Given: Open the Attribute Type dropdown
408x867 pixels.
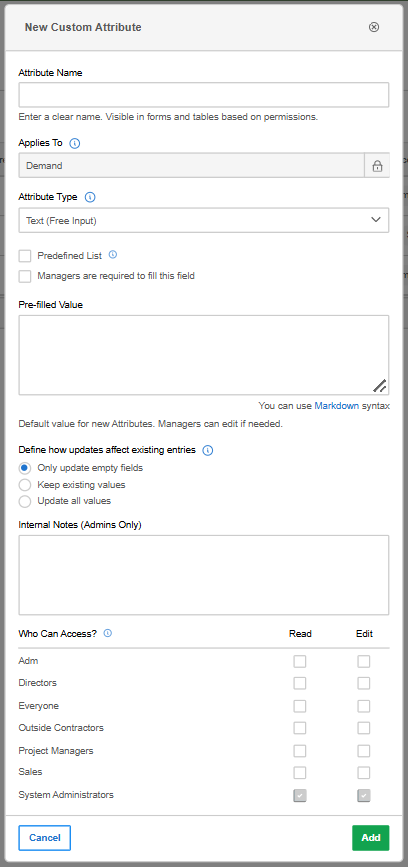Looking at the screenshot, I should (x=203, y=220).
